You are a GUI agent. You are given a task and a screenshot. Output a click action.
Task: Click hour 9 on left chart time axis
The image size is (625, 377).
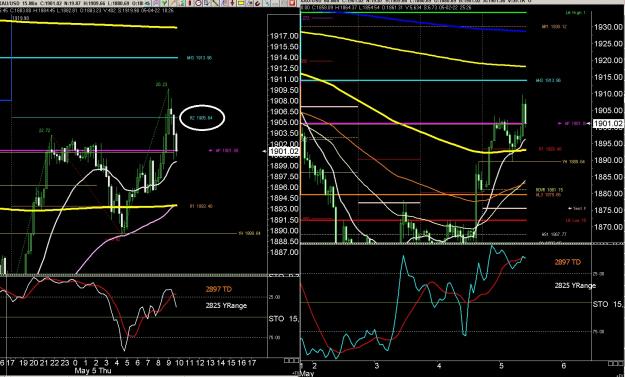point(169,363)
